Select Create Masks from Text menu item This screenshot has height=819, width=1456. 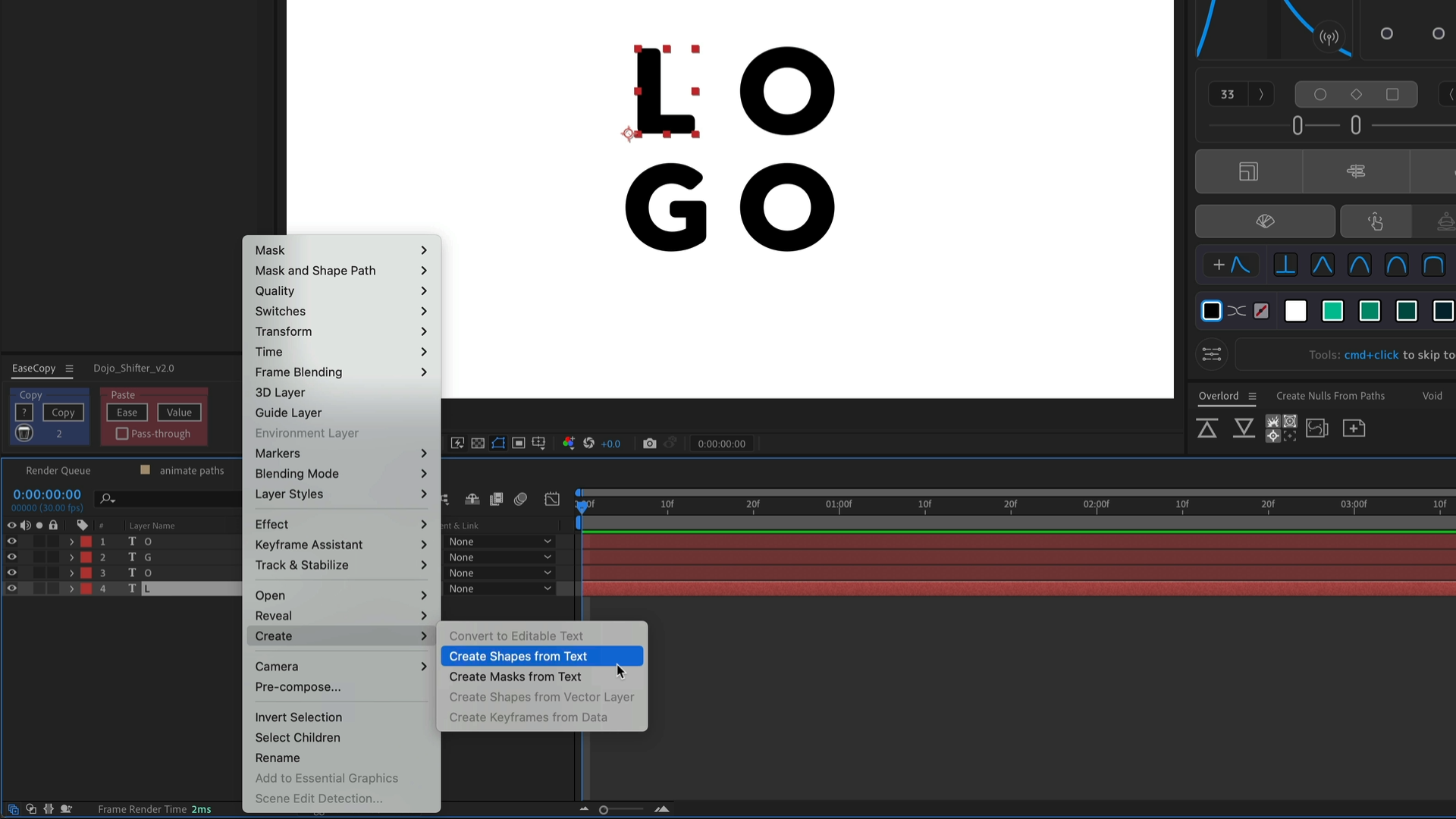pyautogui.click(x=515, y=676)
